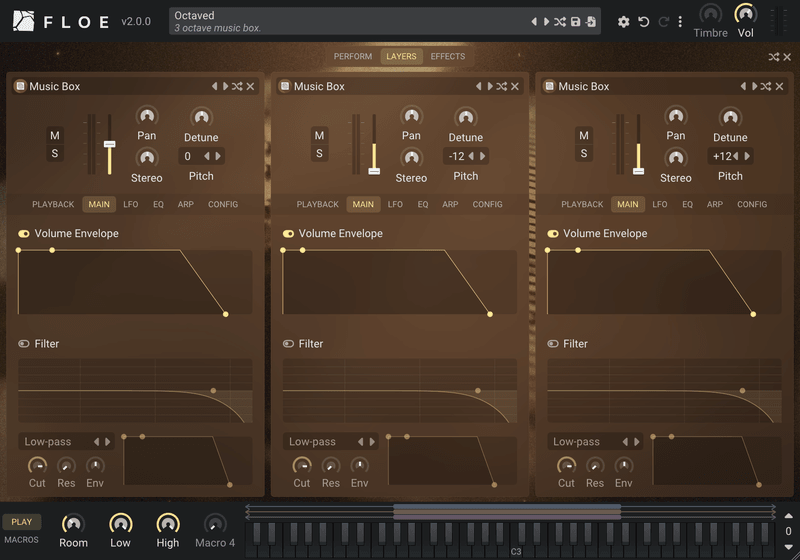Select the LAYERS tab
The image size is (800, 560).
[401, 56]
